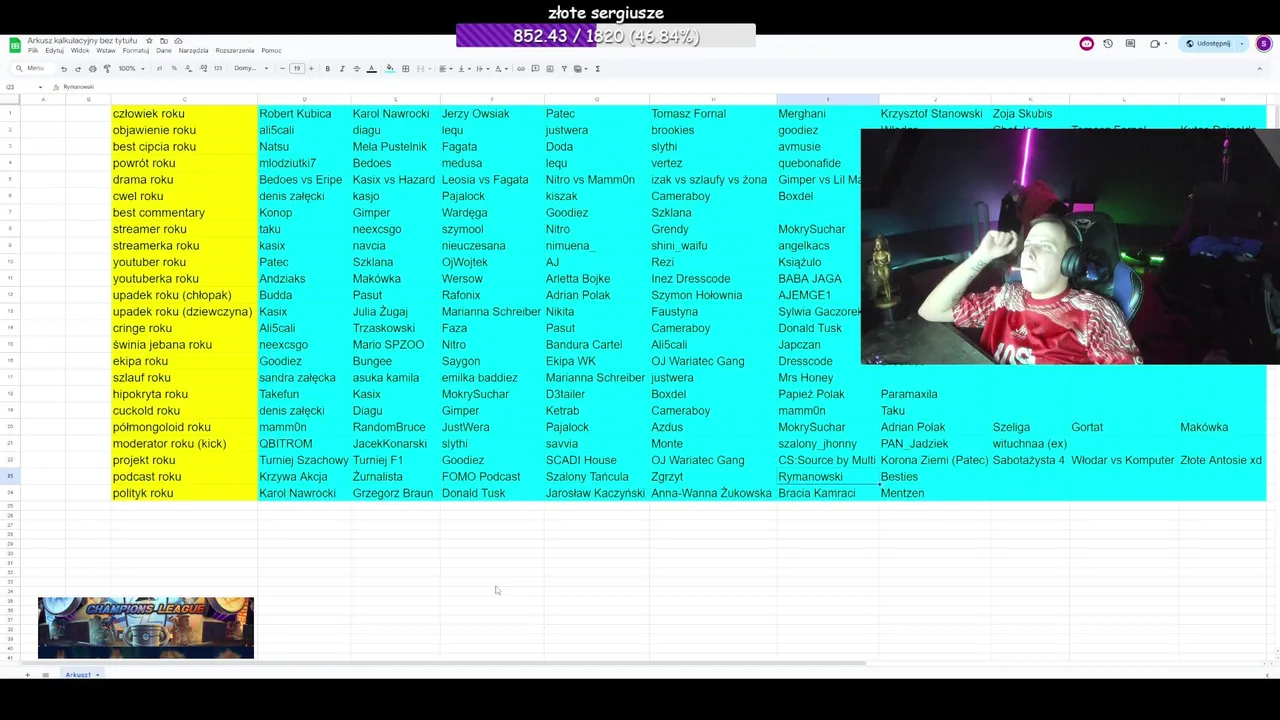Open vertical align dropdown

tap(464, 69)
